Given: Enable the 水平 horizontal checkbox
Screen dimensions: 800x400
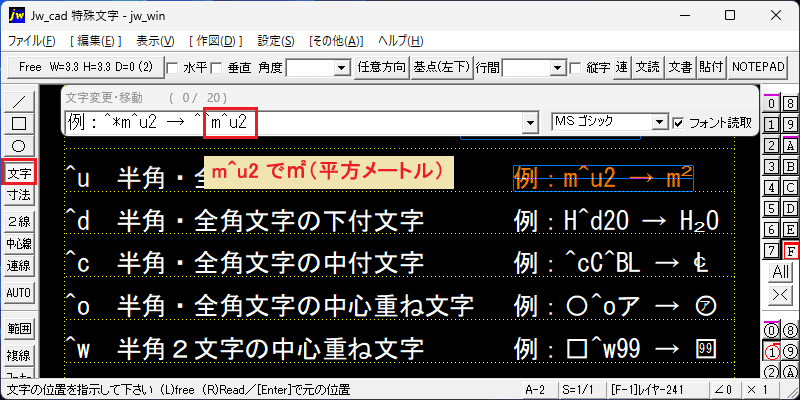Looking at the screenshot, I should click(172, 67).
